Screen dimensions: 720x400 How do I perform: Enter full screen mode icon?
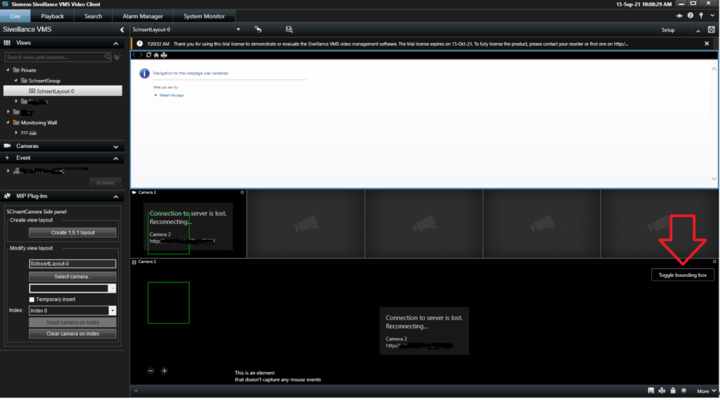click(x=712, y=30)
